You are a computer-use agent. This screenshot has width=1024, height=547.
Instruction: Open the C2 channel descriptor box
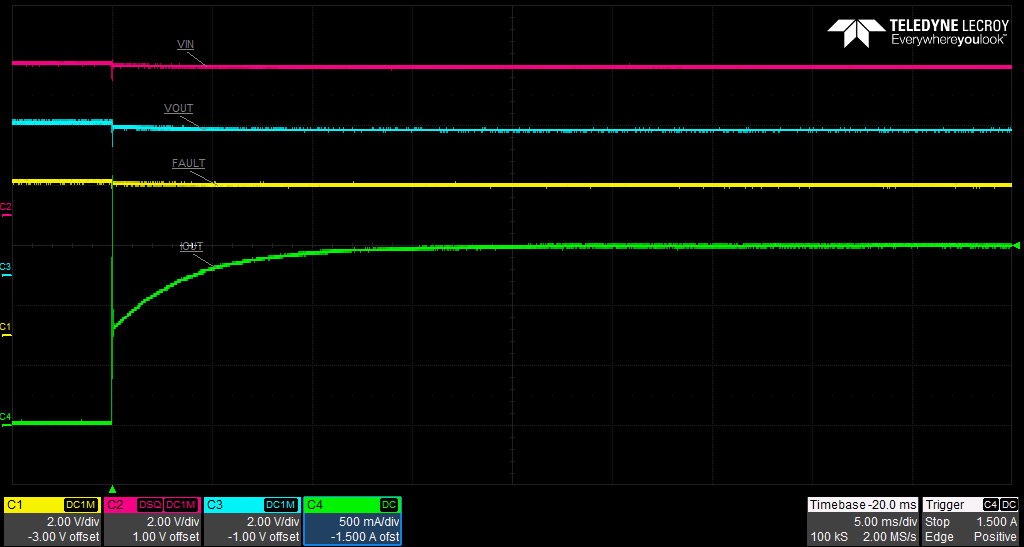tap(152, 520)
